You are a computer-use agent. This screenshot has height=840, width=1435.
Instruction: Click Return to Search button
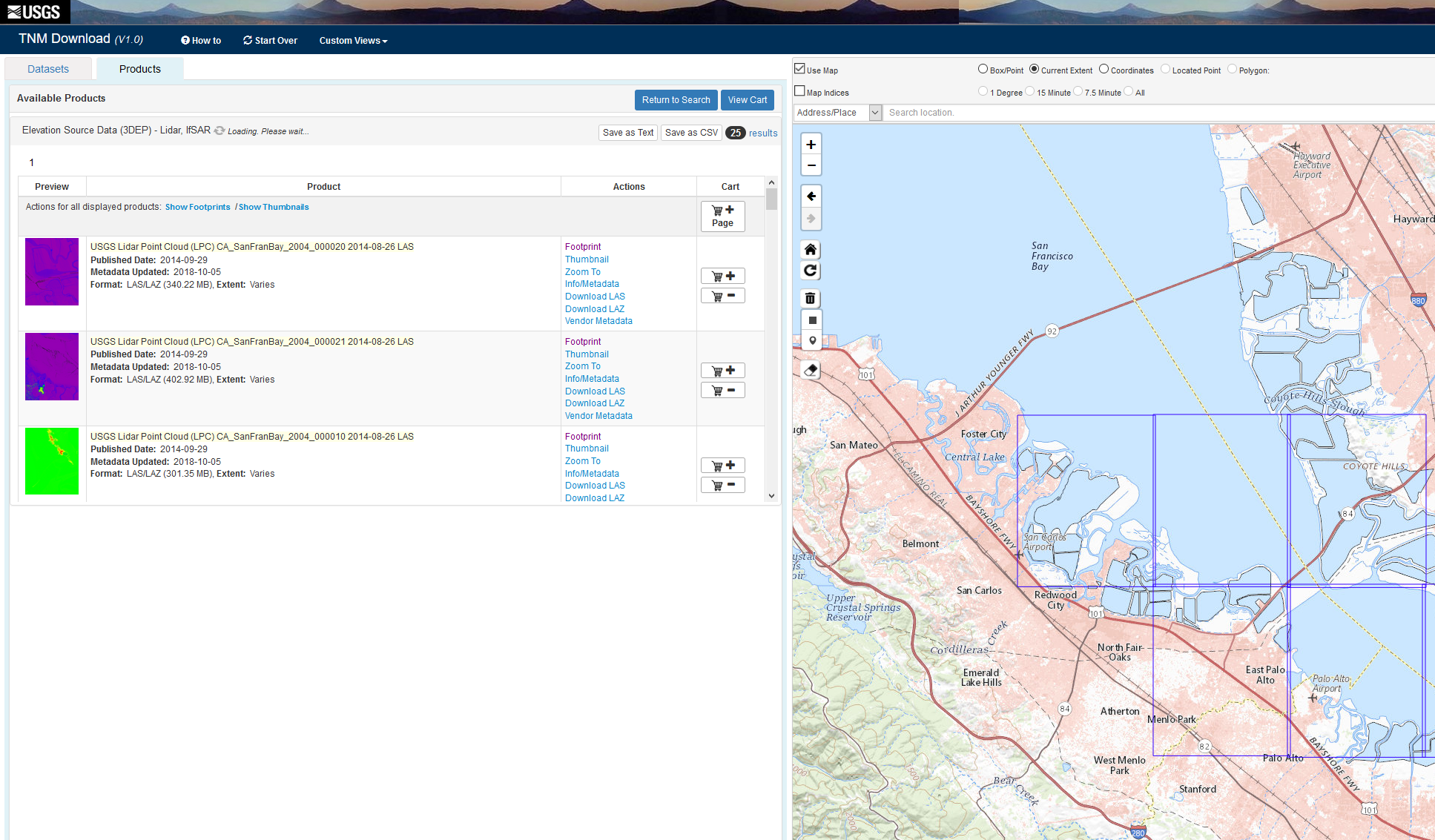[x=676, y=100]
